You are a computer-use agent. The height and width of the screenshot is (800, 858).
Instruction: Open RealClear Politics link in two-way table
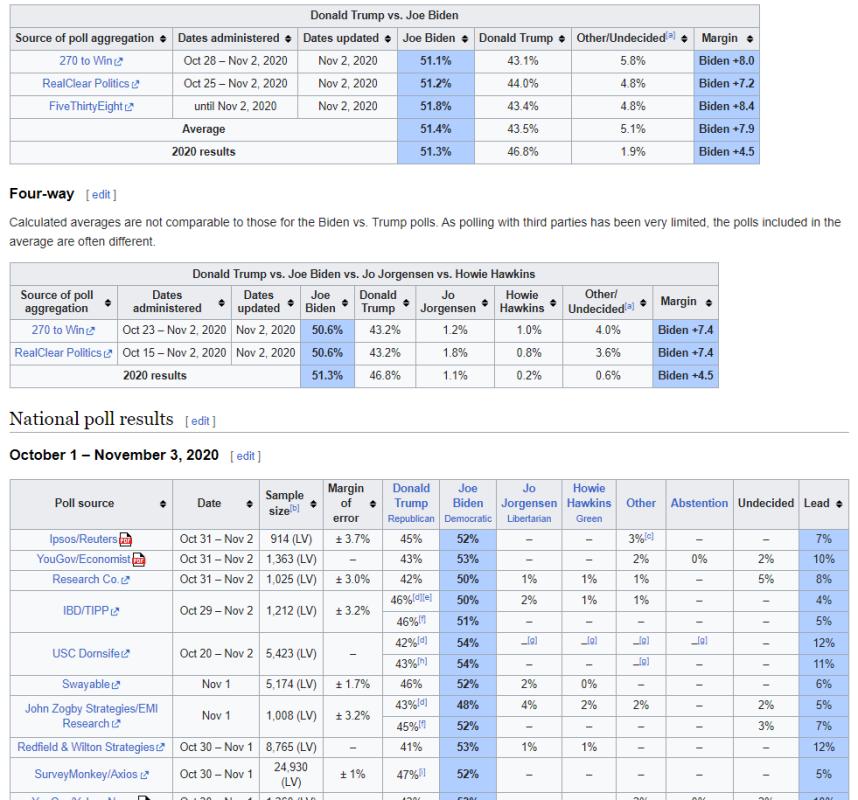coord(91,84)
